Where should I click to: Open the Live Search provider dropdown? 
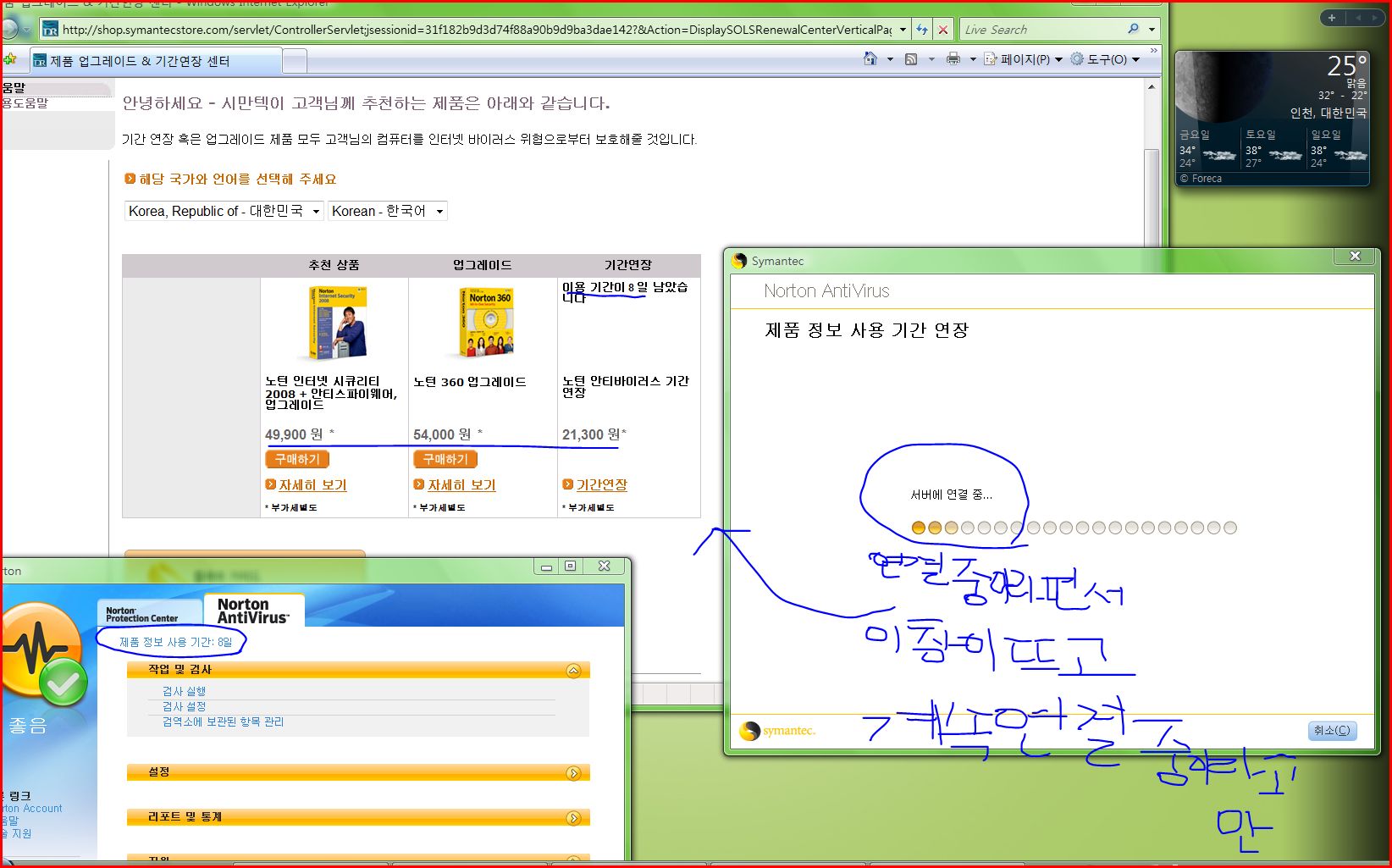(x=1152, y=29)
